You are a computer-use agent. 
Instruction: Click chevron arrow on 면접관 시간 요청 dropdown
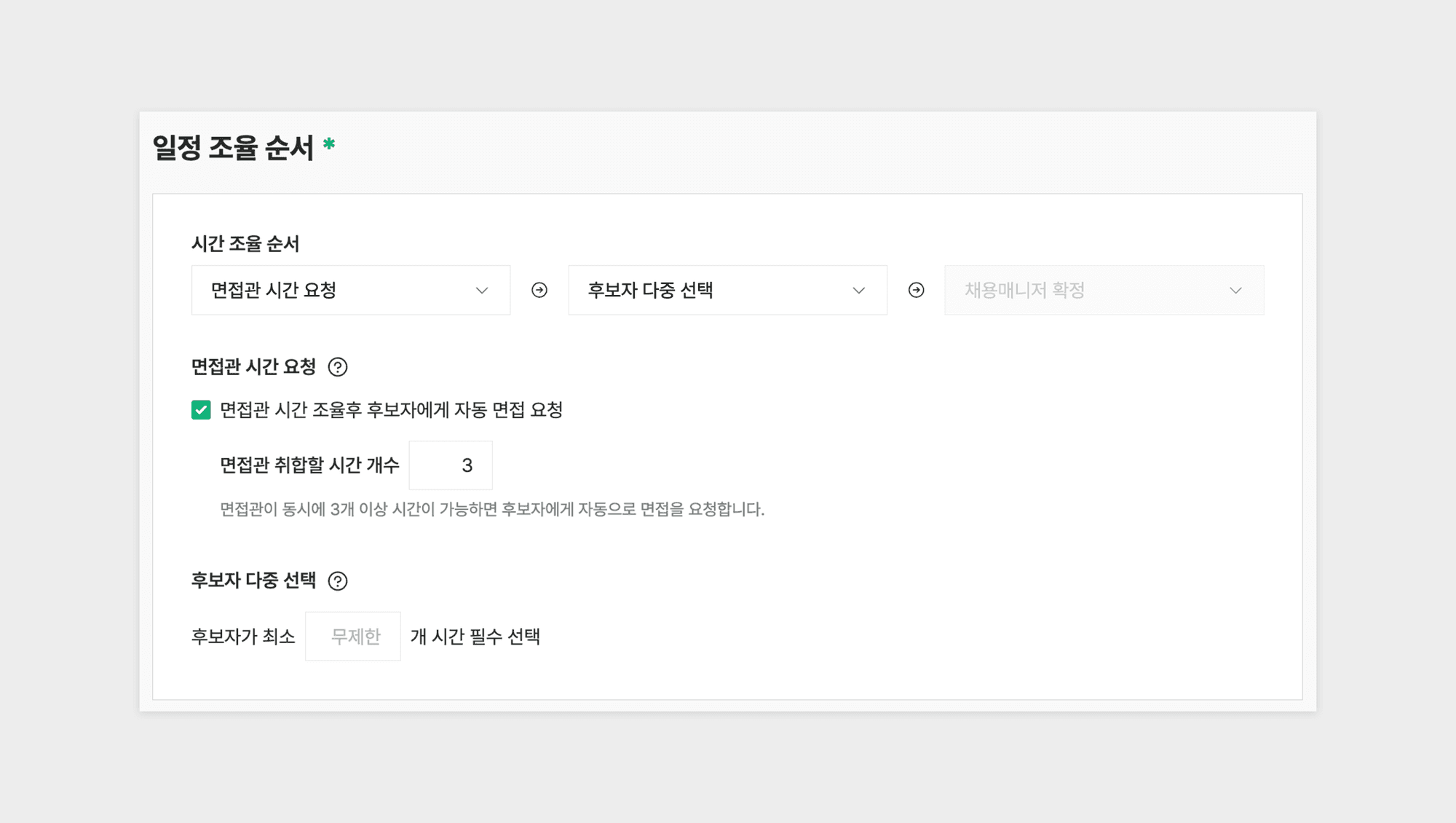[x=482, y=291]
